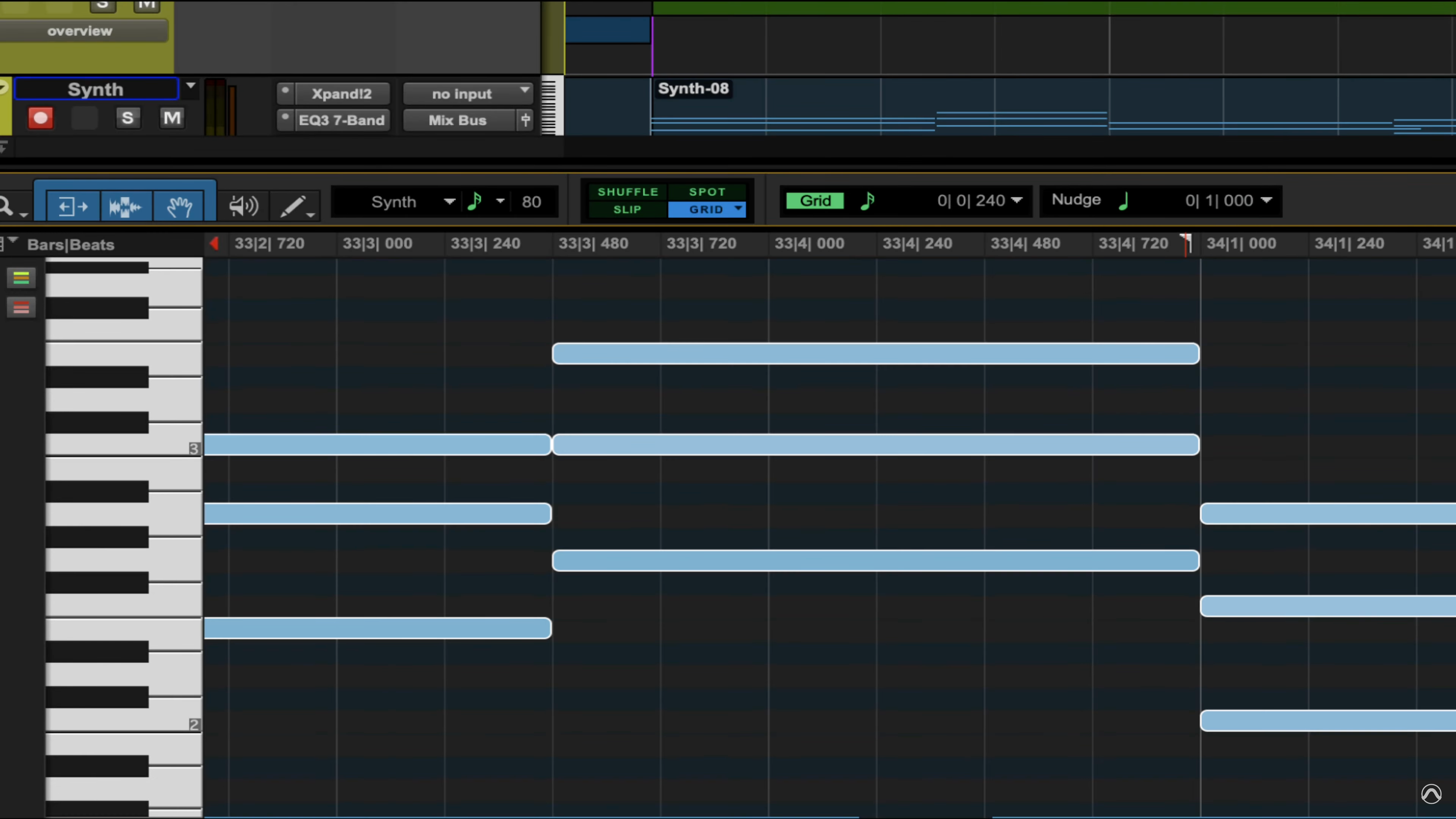Screen dimensions: 1456x819
Task: Click the Mix Bus output window icon
Action: tap(526, 120)
